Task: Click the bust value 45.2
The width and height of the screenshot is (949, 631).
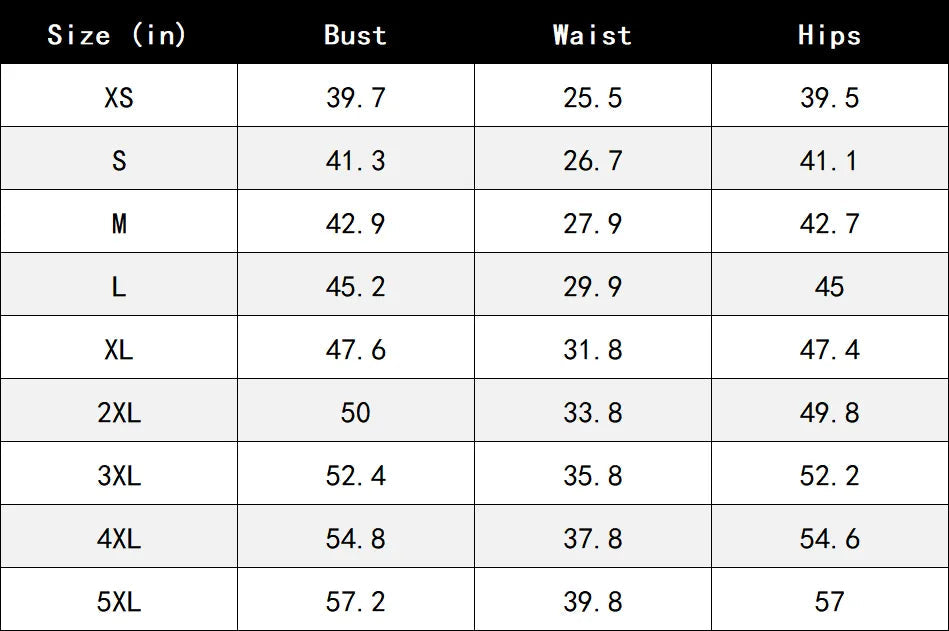Action: (355, 286)
